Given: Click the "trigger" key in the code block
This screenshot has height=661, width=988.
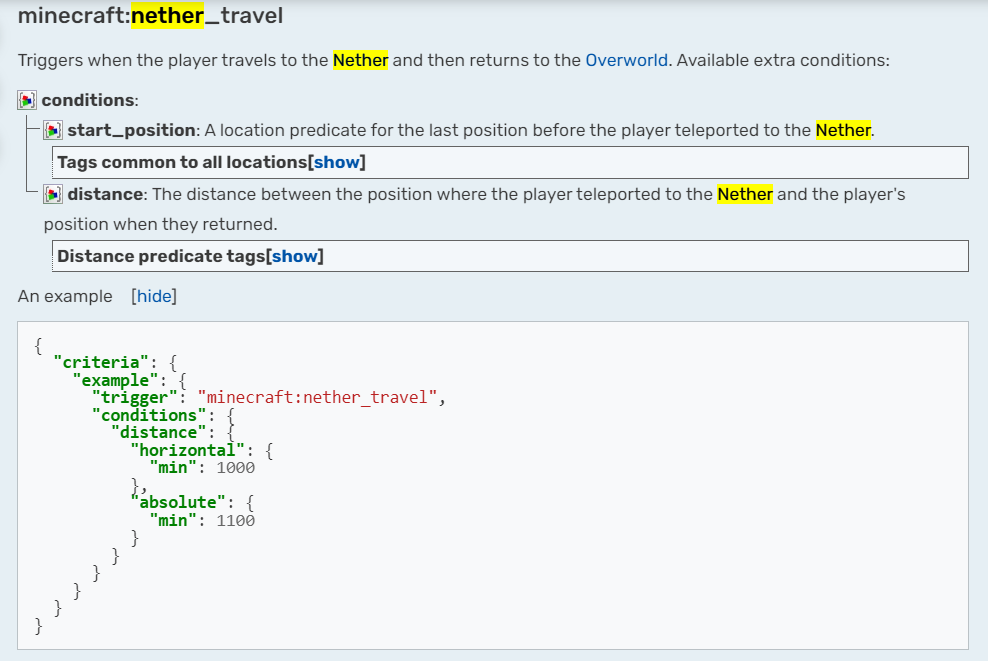Looking at the screenshot, I should (139, 398).
